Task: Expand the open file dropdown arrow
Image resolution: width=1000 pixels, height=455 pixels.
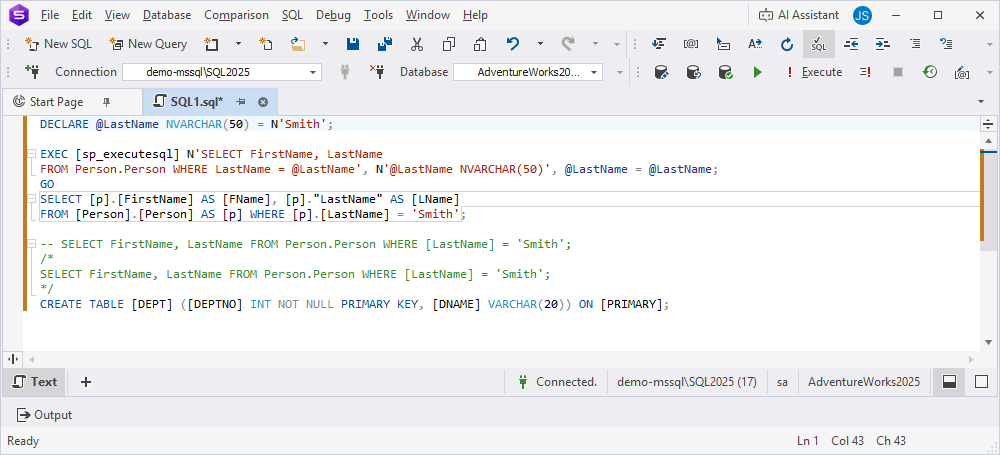Action: (325, 44)
